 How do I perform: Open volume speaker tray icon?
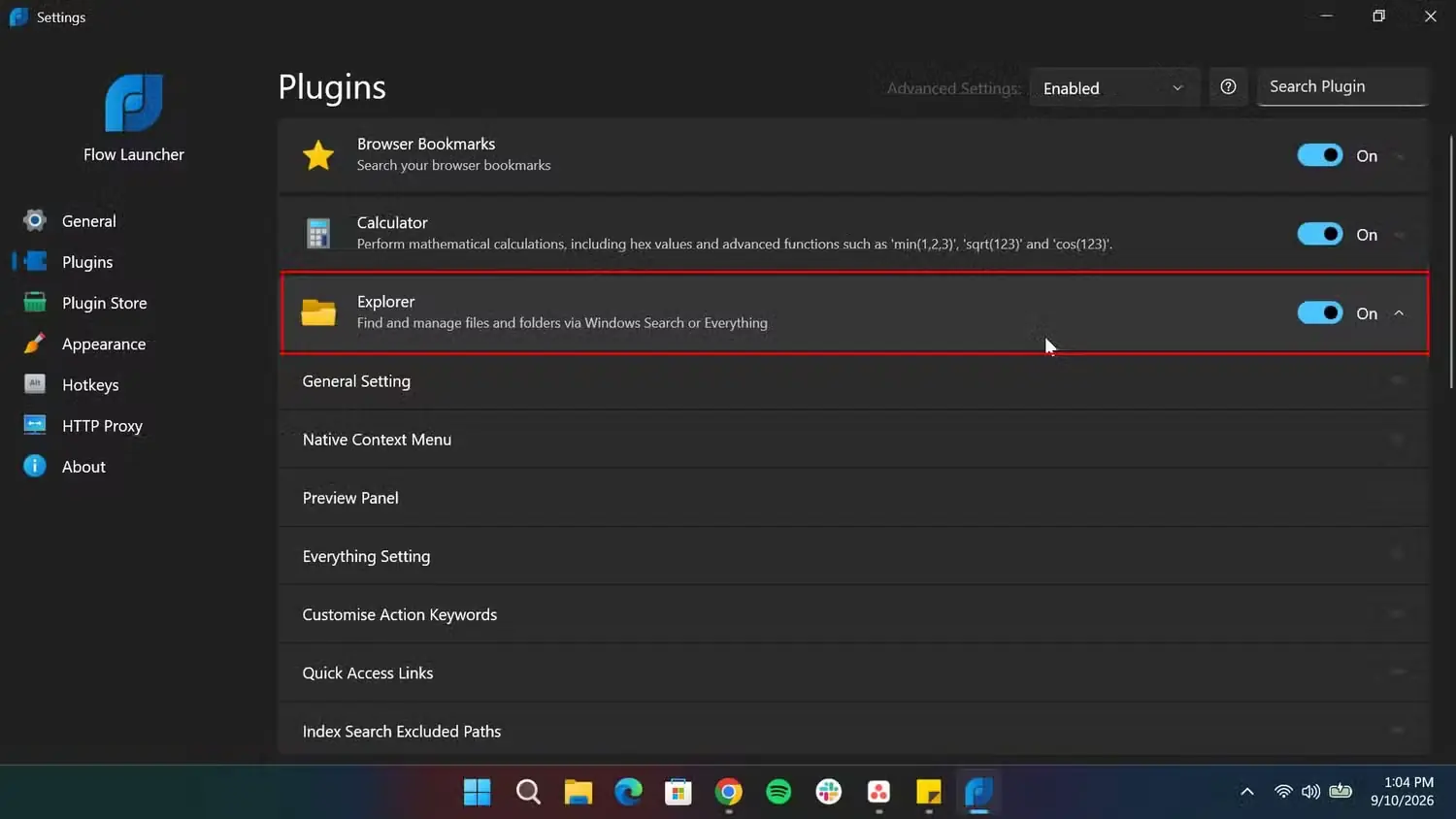pyautogui.click(x=1310, y=792)
